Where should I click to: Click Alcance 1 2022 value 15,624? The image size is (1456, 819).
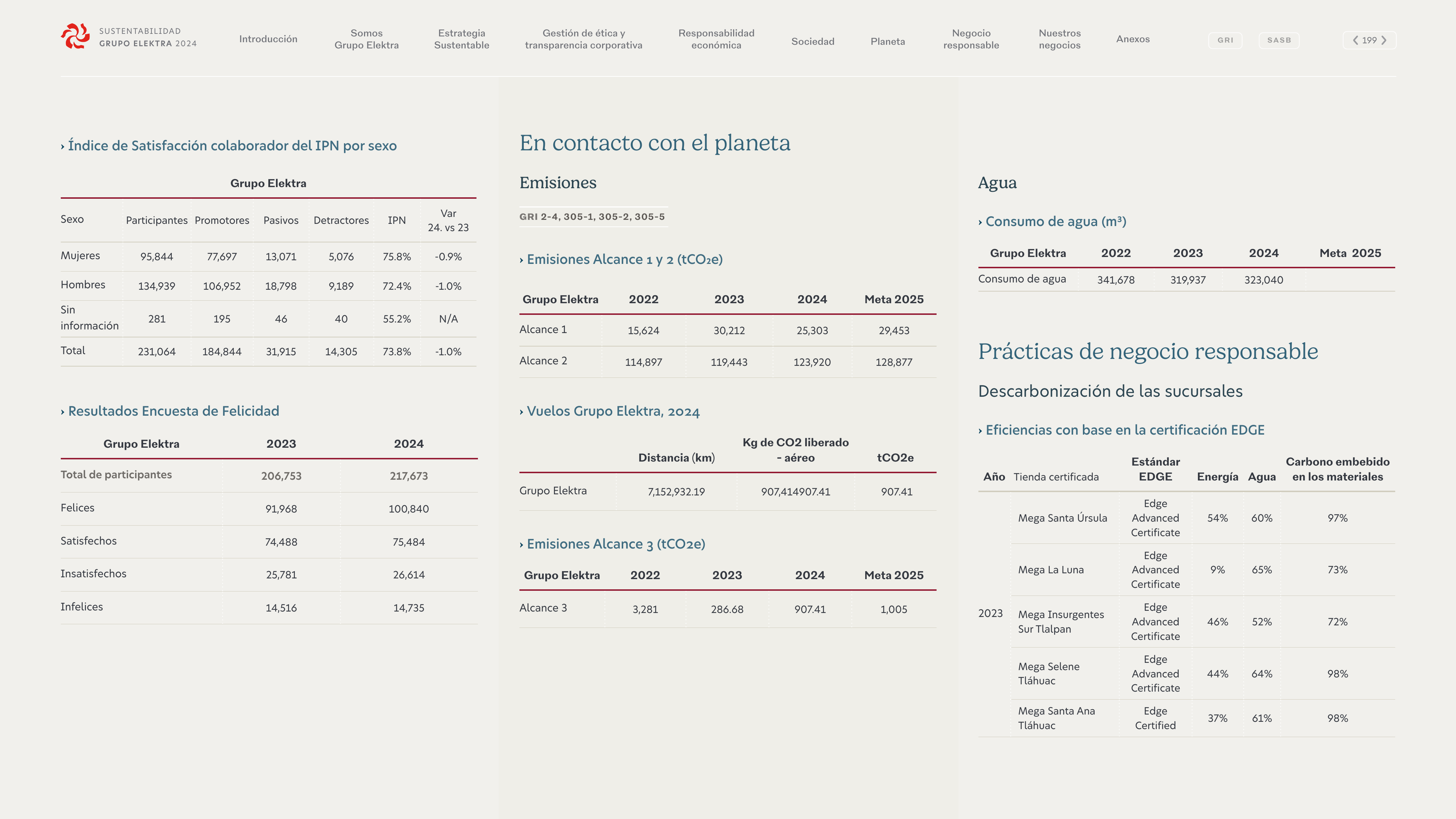tap(643, 331)
